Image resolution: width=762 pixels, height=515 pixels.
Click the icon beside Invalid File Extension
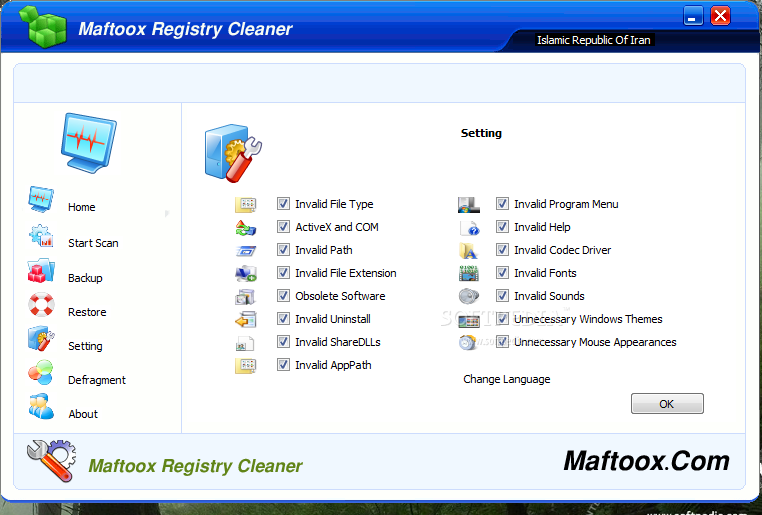point(246,274)
